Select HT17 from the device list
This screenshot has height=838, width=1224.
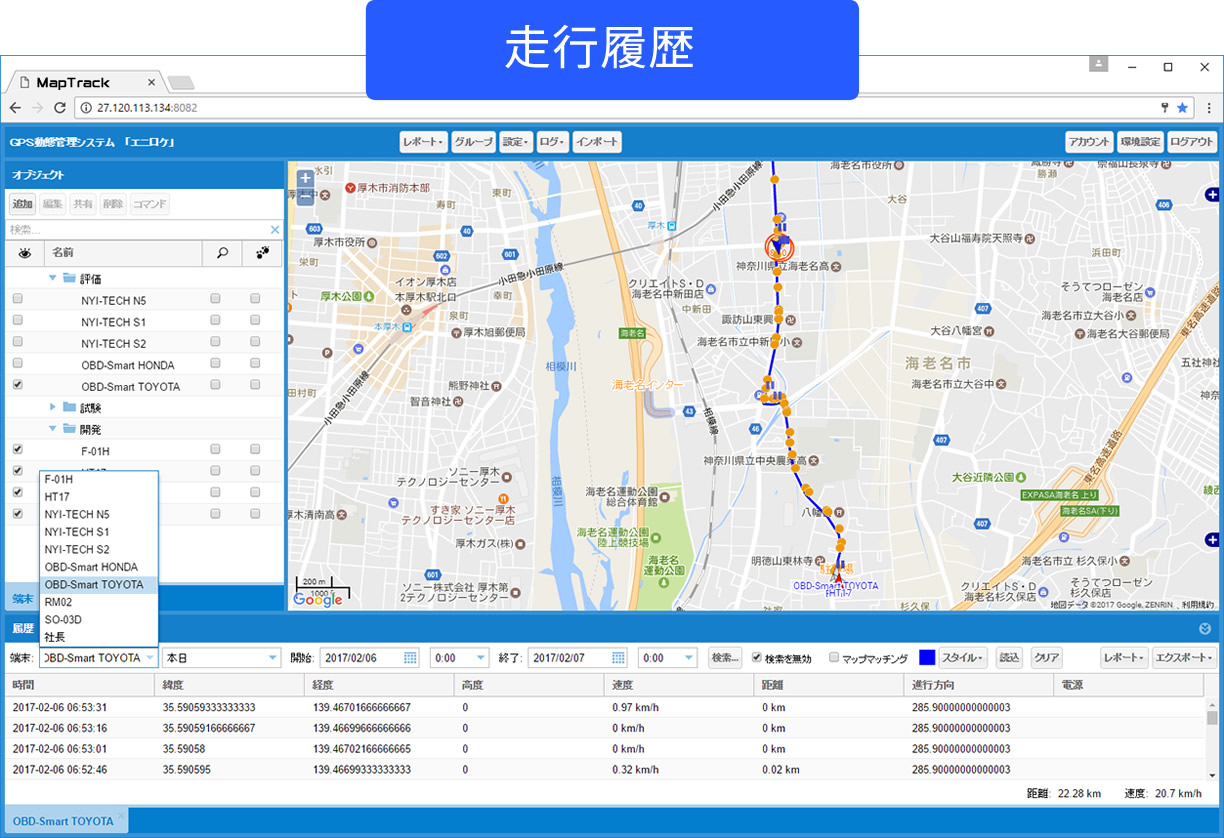[x=99, y=497]
